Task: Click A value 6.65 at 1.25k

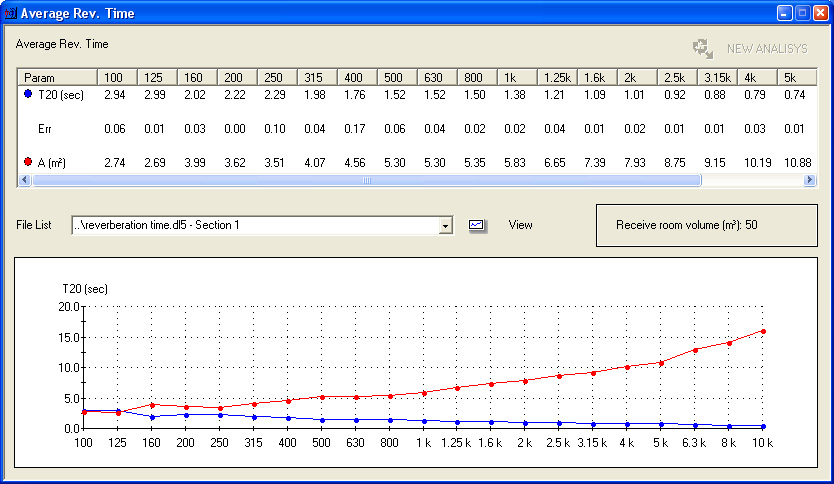Action: (554, 163)
